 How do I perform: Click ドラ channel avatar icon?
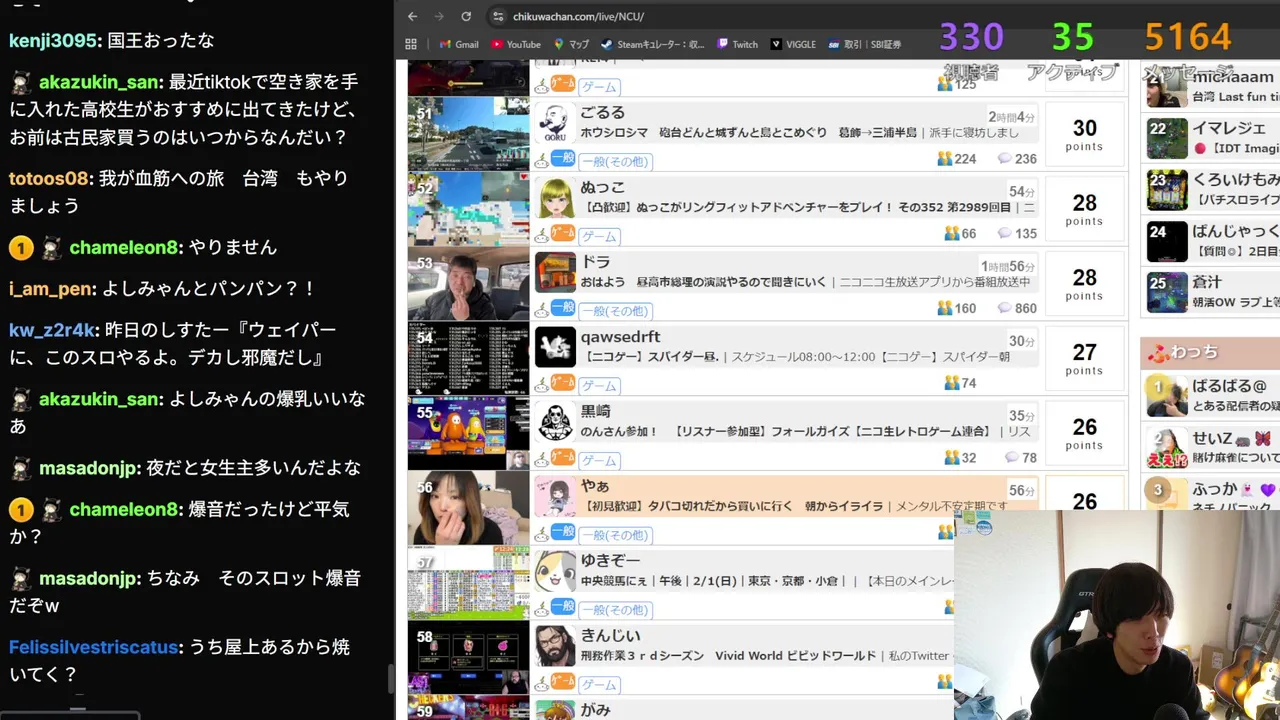555,273
